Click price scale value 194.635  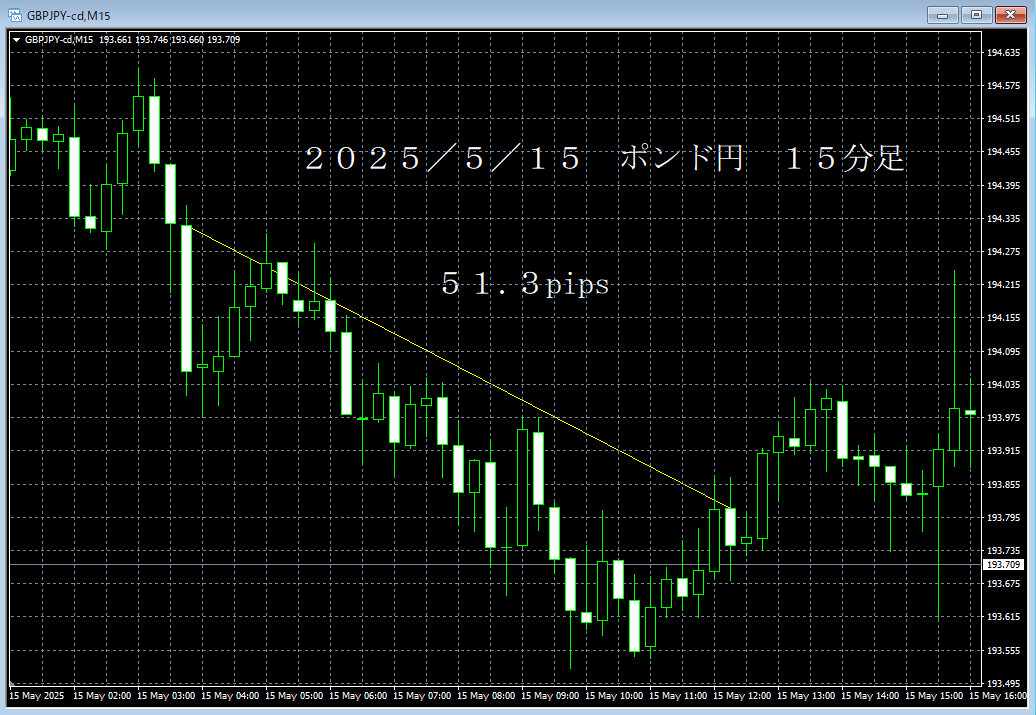pos(1003,52)
